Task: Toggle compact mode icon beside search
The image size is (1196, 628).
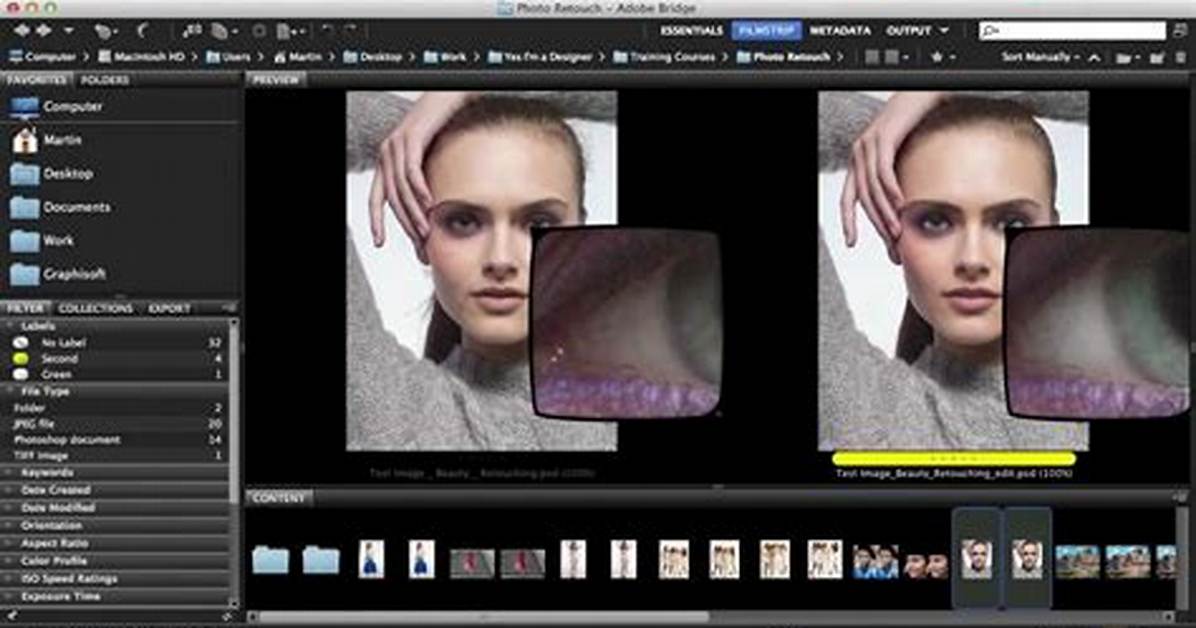Action: pos(1183,31)
